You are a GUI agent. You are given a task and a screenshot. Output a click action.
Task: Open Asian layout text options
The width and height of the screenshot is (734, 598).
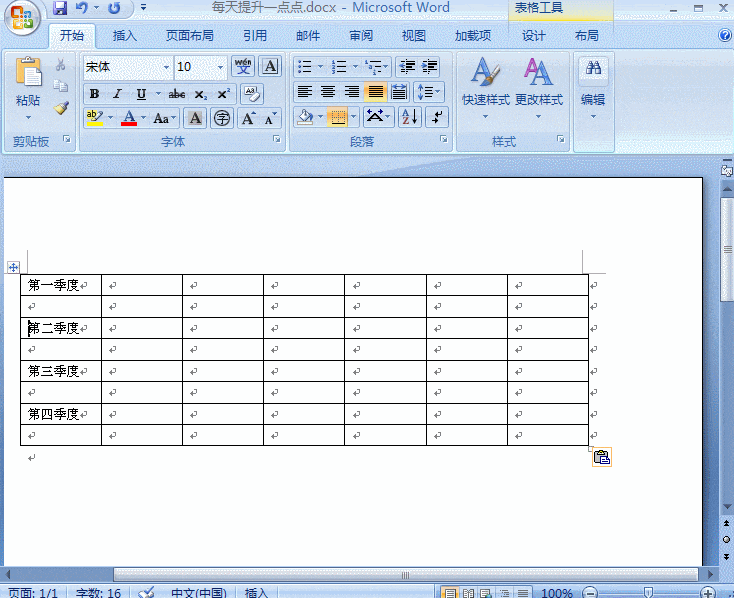pos(377,117)
